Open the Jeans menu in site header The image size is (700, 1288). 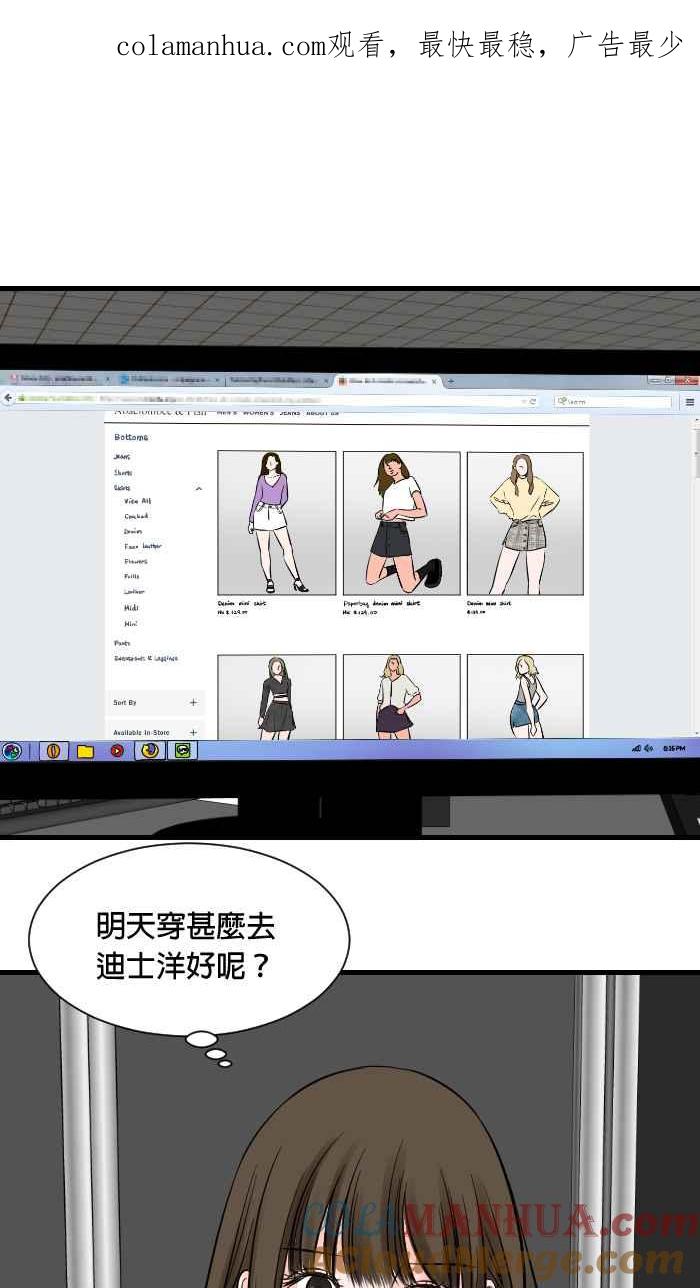[x=289, y=413]
